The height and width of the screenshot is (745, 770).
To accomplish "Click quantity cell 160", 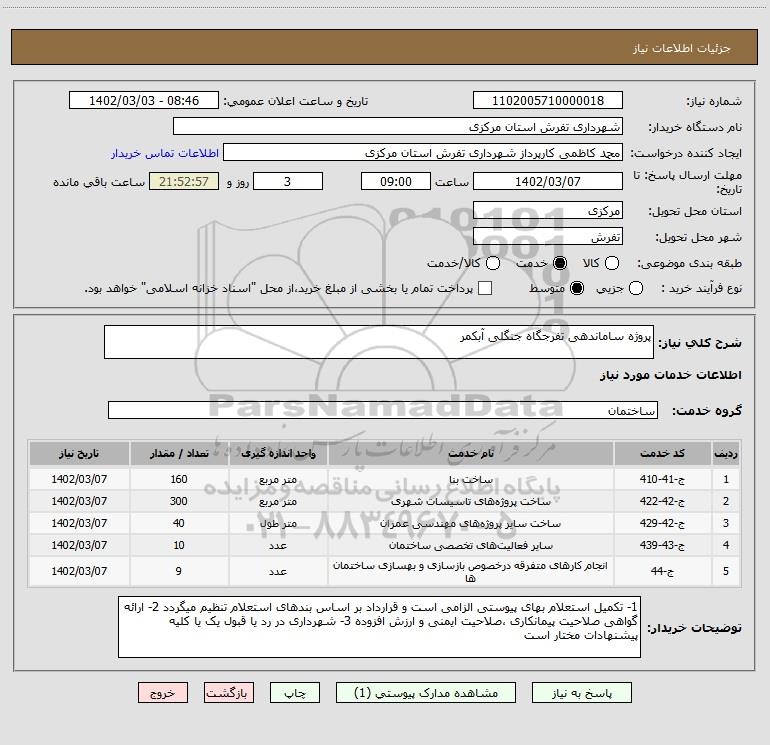I will (179, 479).
